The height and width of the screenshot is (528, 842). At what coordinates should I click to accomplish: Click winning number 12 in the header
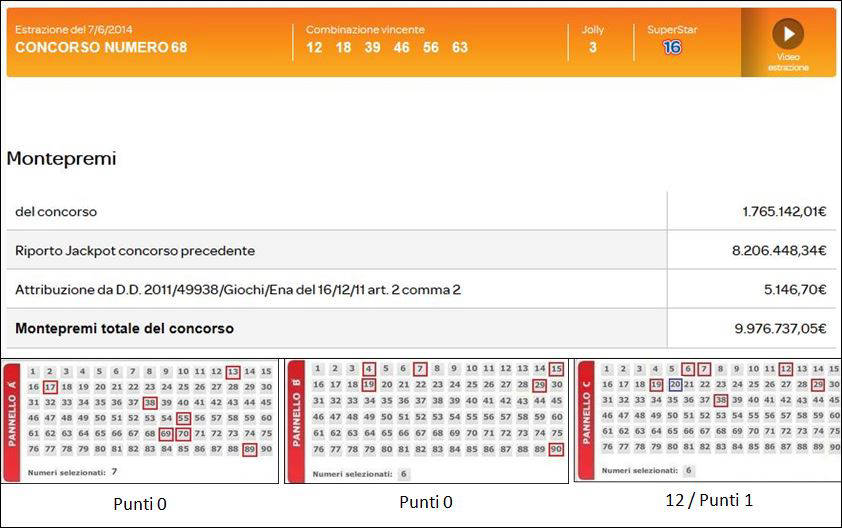click(x=314, y=47)
